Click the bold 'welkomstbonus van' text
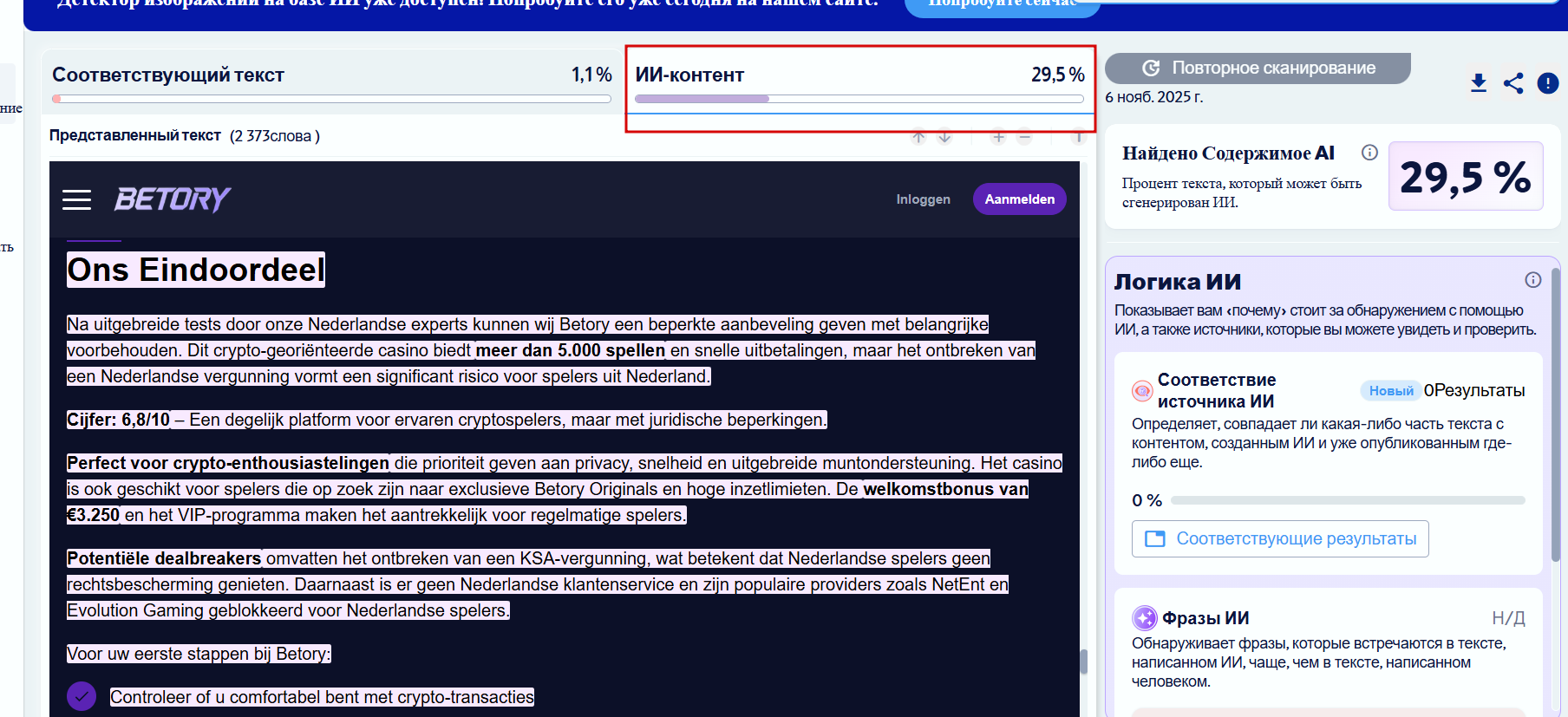 point(946,489)
